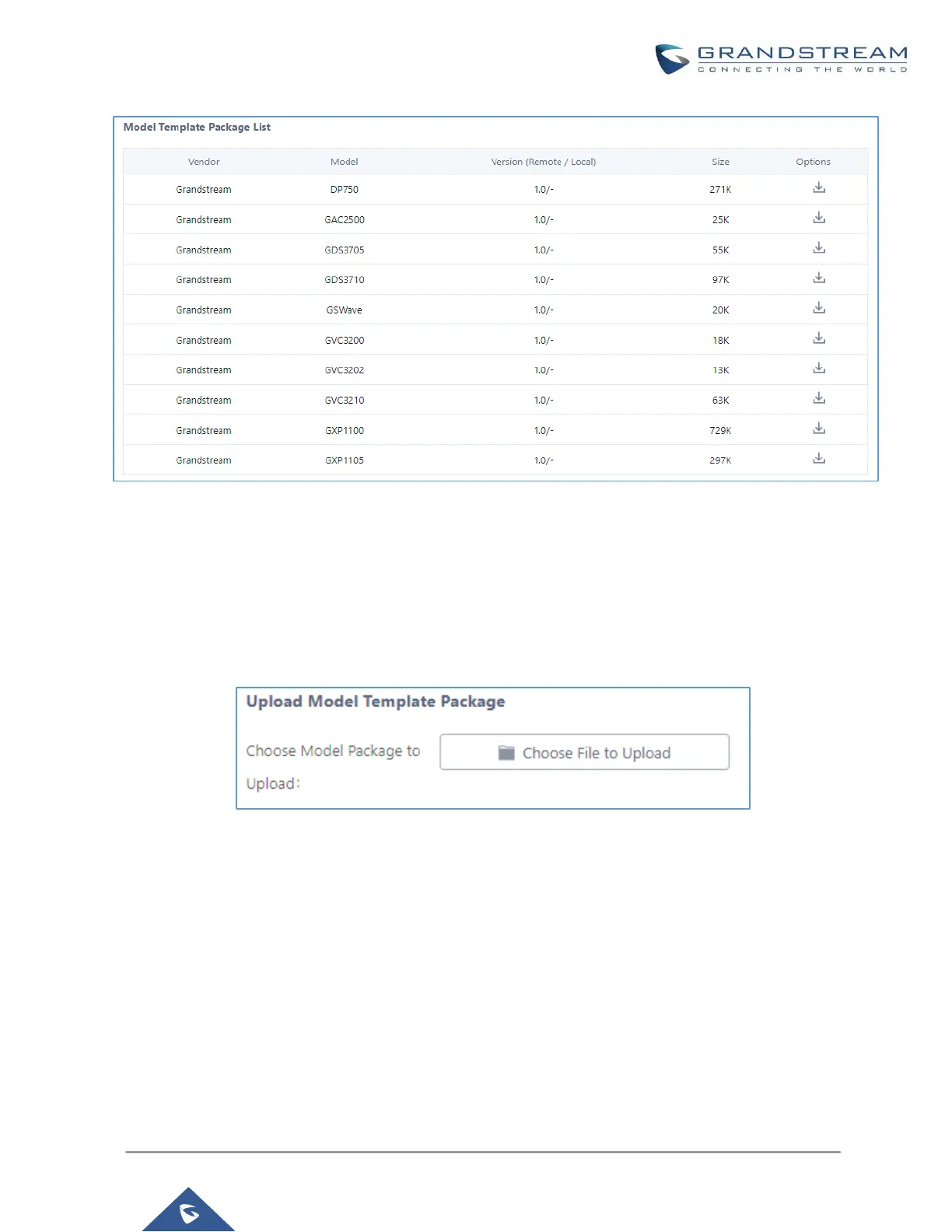Click the Grandstream emblem in the footer
952x1232 pixels.
(188, 1210)
